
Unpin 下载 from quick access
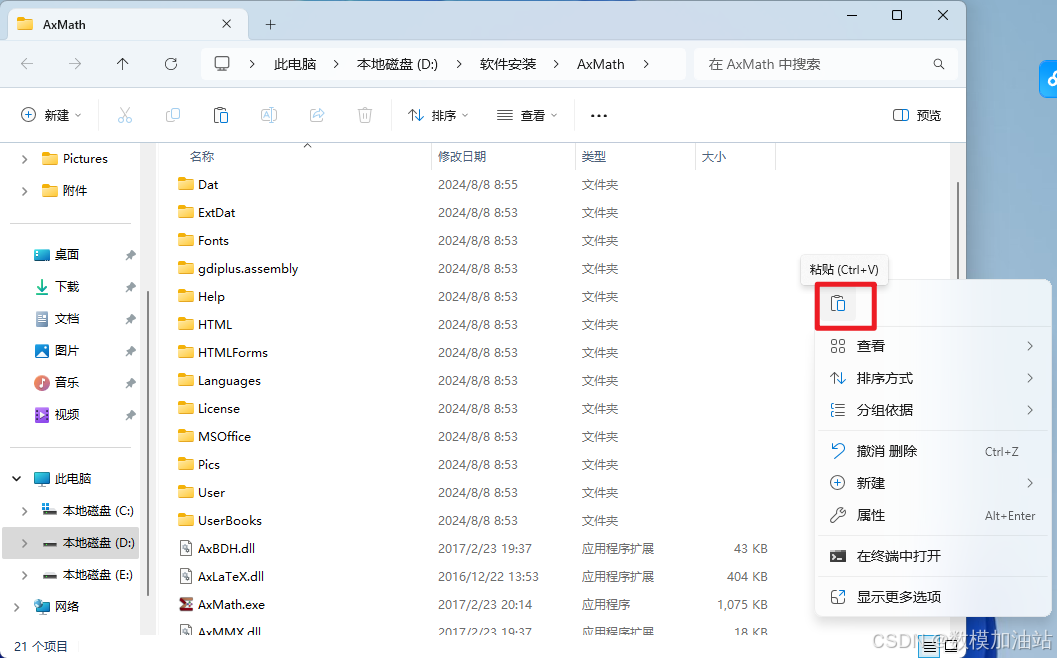[x=130, y=287]
